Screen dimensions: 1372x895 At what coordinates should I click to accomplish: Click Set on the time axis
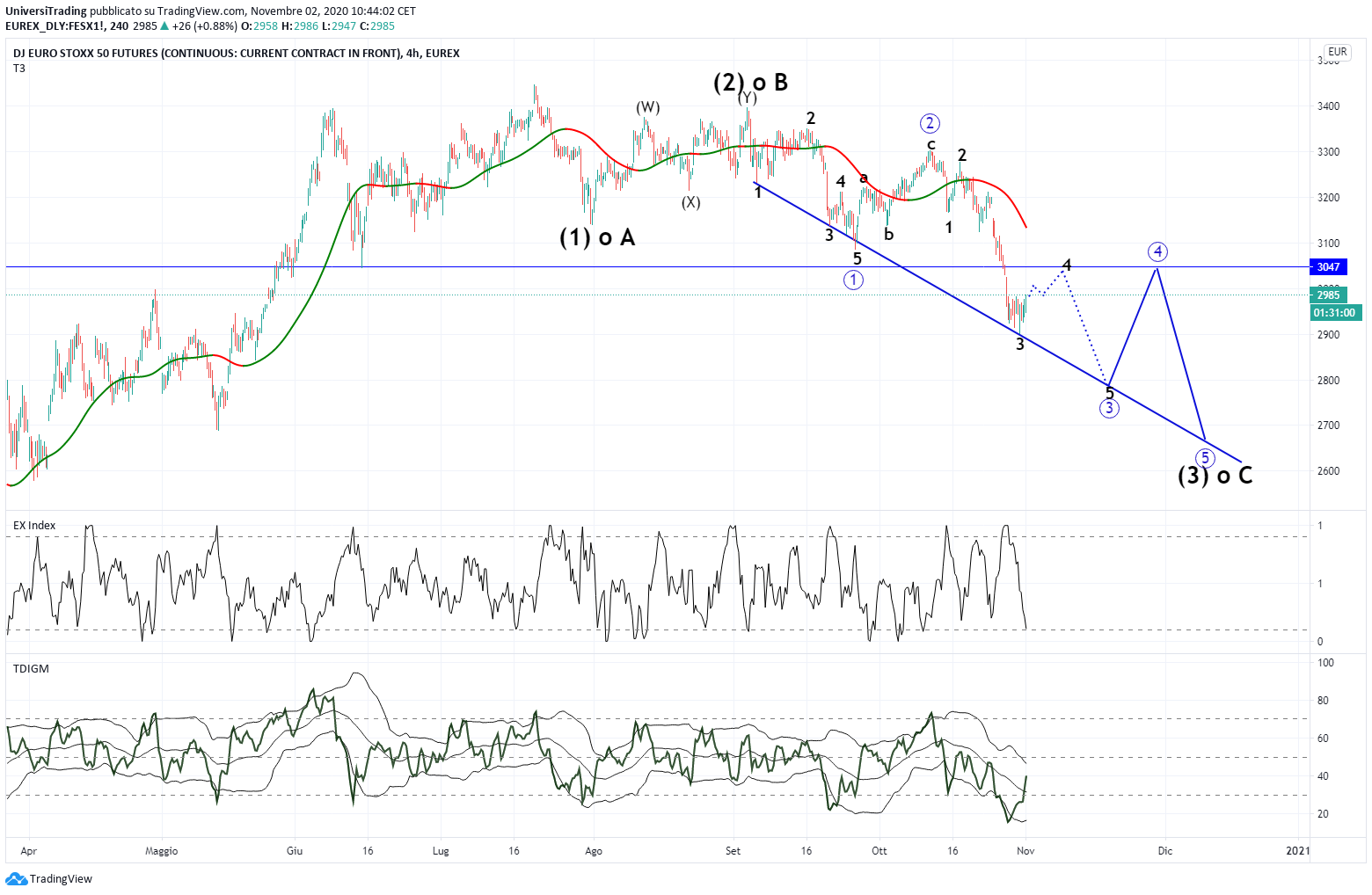(x=733, y=851)
